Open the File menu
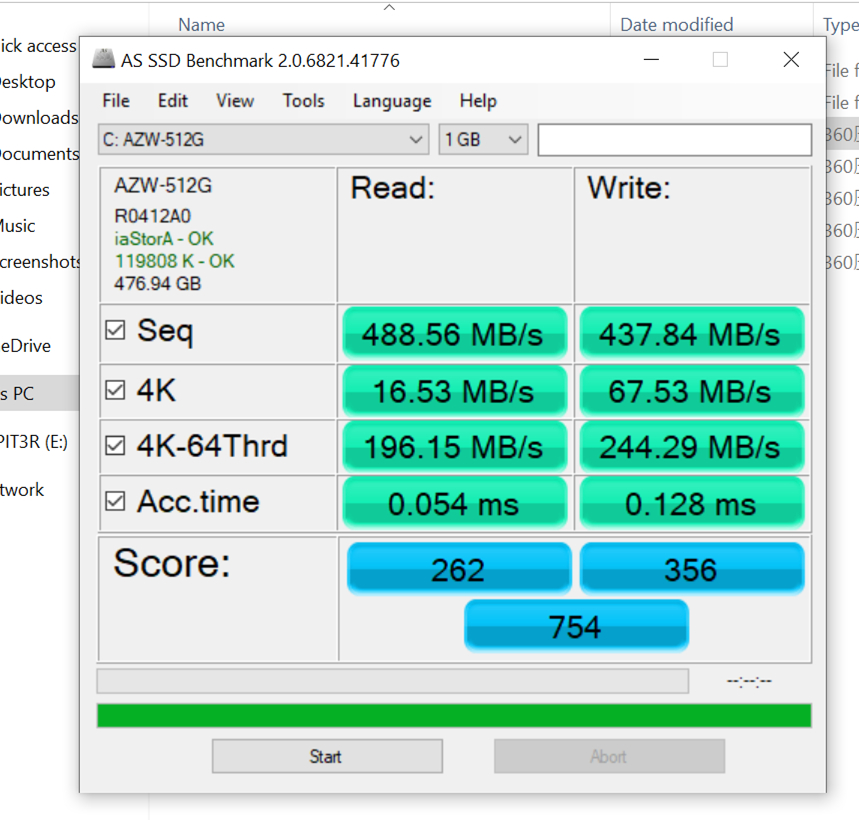Viewport: 859px width, 820px height. click(116, 101)
